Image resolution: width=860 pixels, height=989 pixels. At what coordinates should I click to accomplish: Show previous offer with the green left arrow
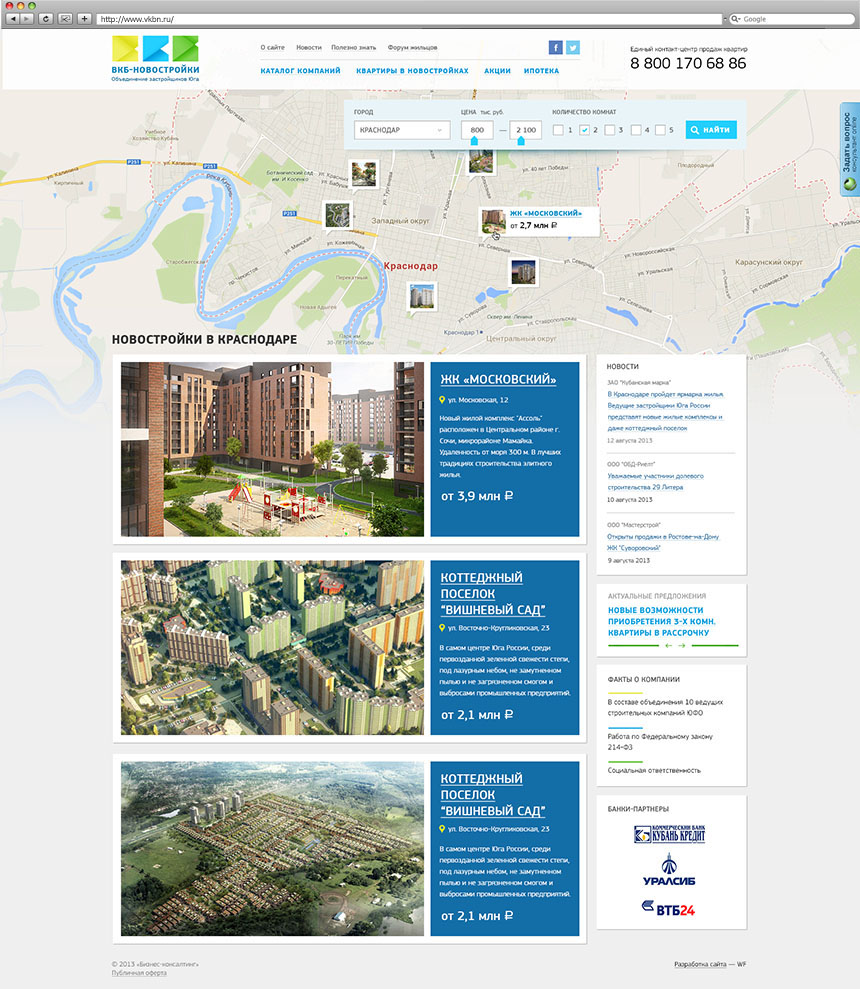tap(668, 645)
